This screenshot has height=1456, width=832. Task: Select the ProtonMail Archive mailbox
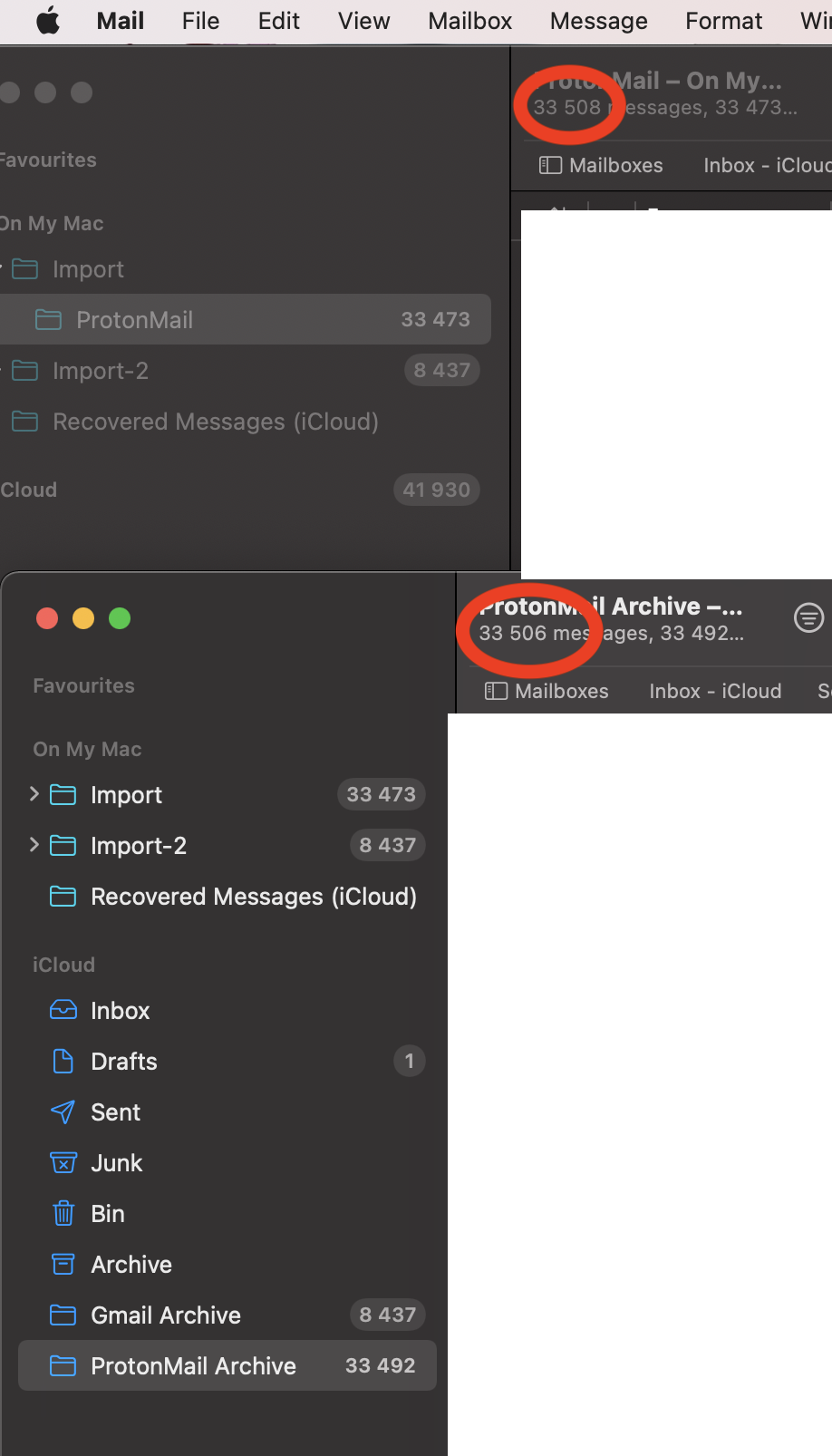pyautogui.click(x=227, y=1365)
